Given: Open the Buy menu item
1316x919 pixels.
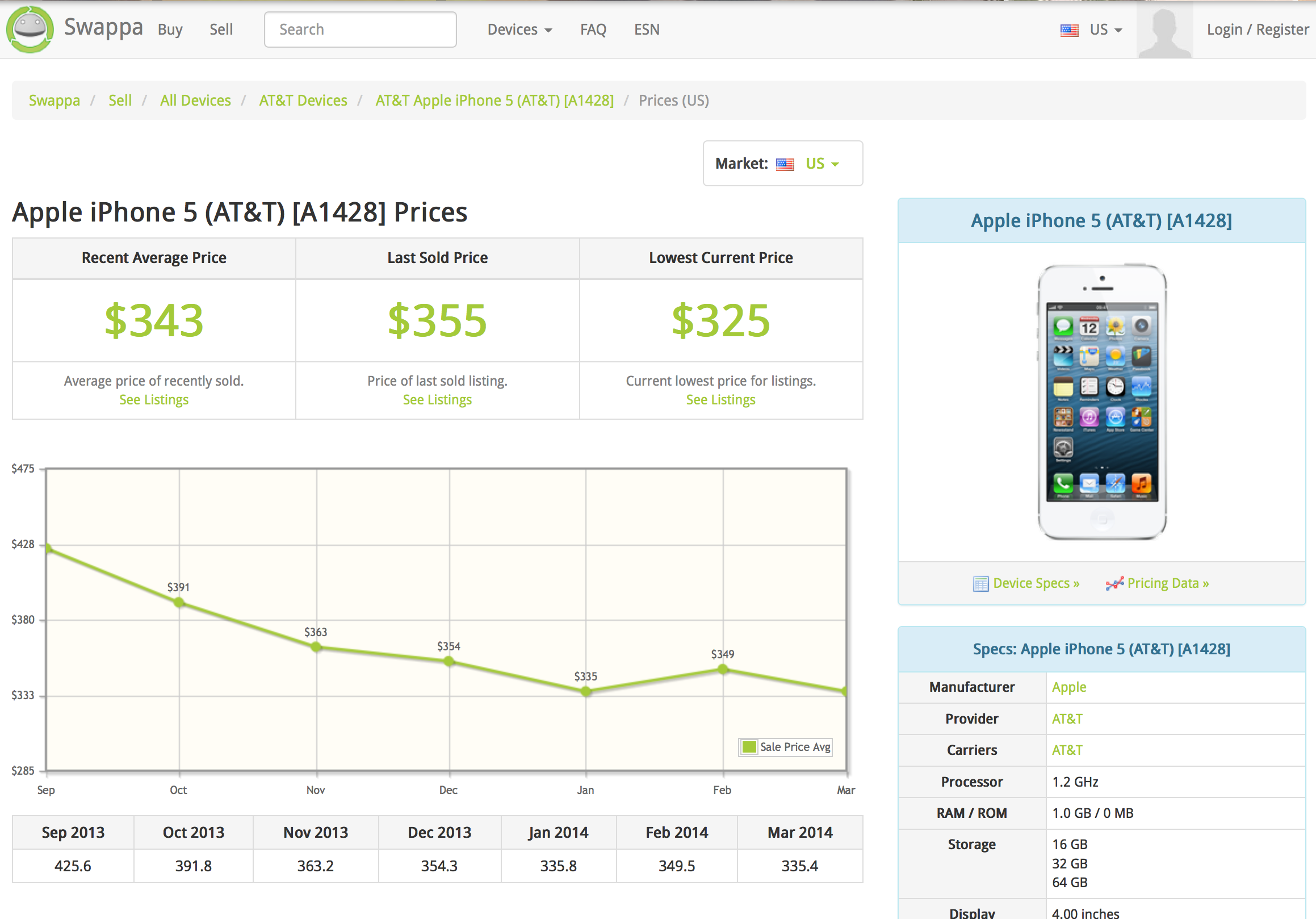Looking at the screenshot, I should tap(170, 30).
